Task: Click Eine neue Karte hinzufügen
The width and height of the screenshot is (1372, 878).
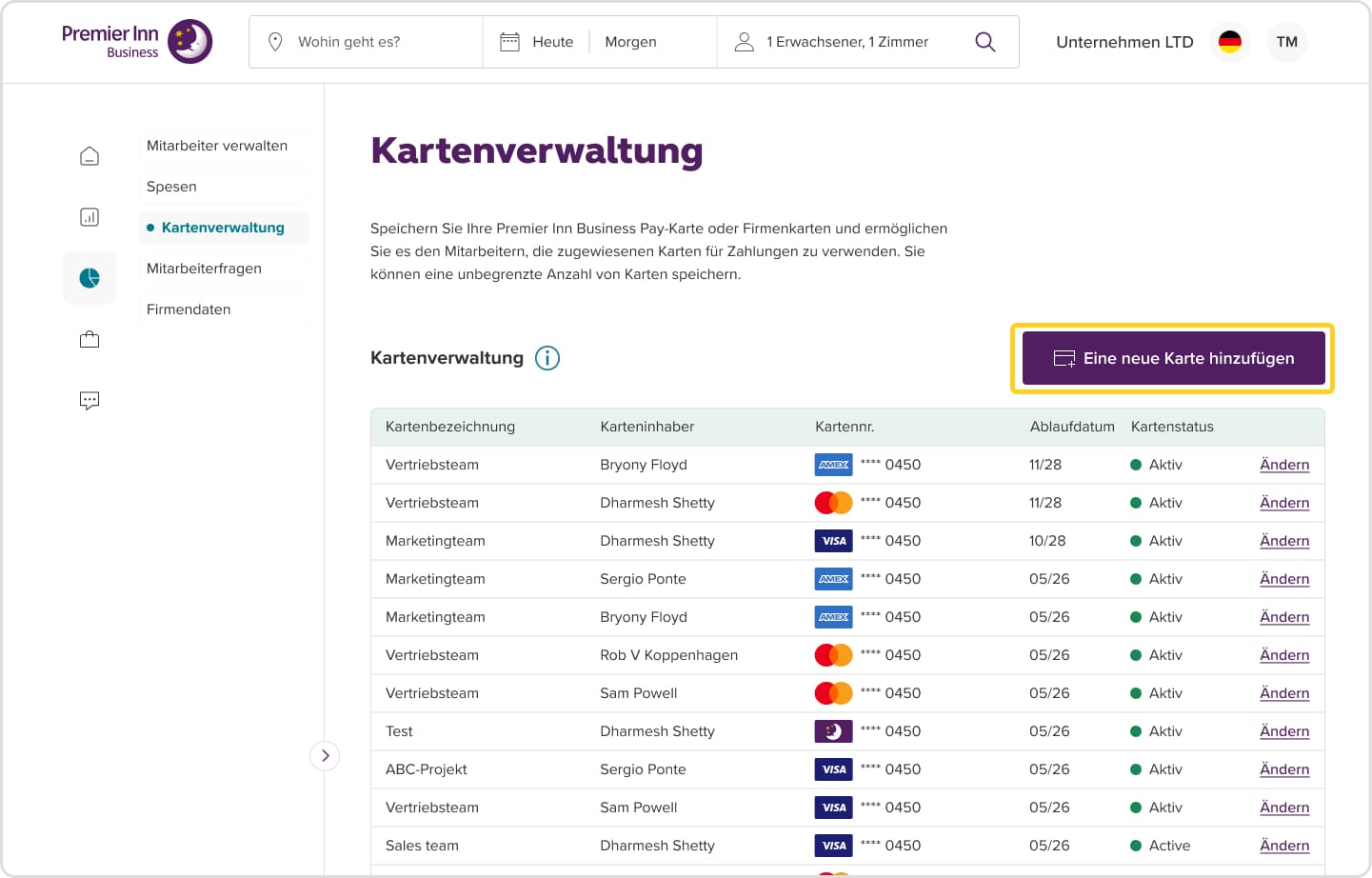Action: click(x=1172, y=358)
